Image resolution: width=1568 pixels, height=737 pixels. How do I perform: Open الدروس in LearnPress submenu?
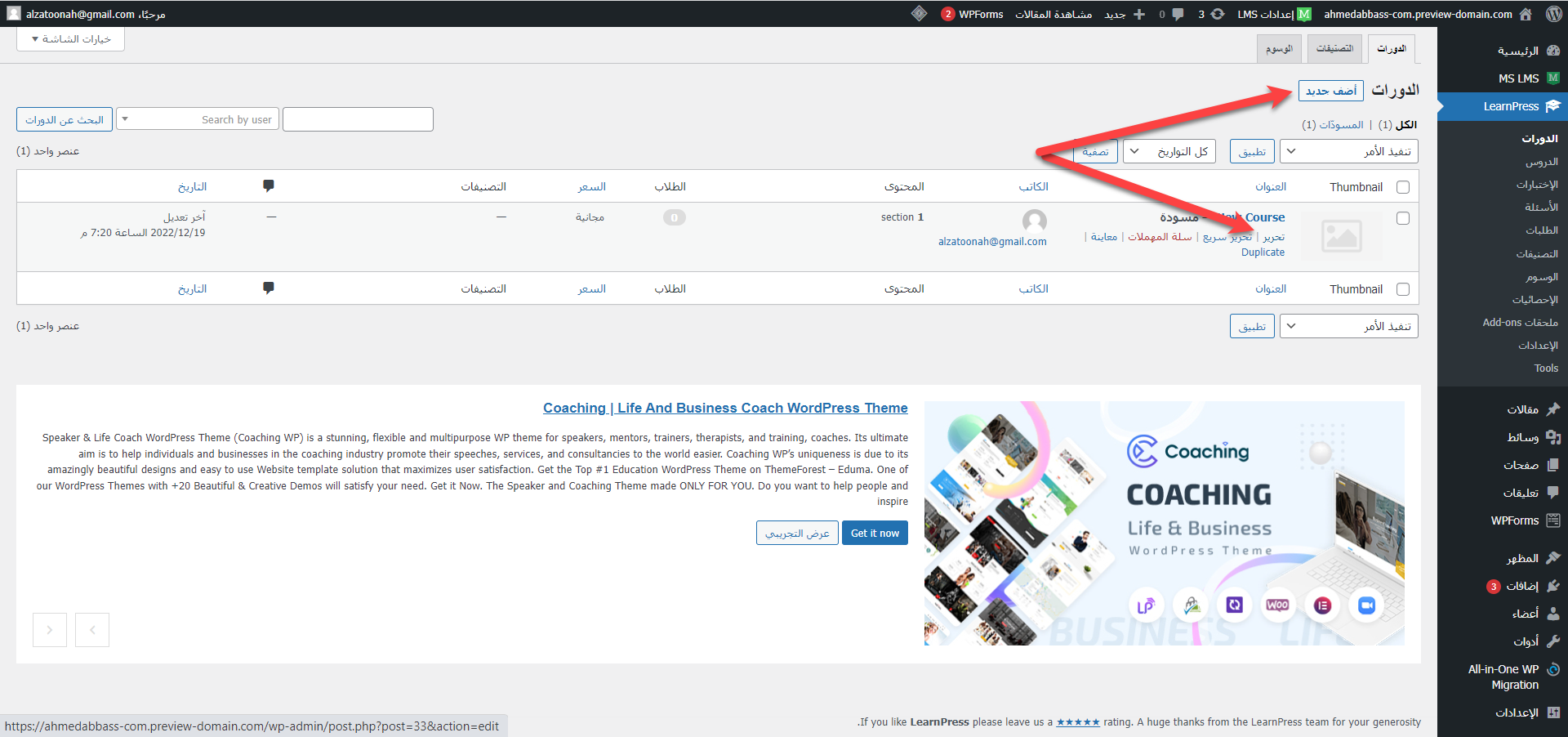click(1541, 162)
